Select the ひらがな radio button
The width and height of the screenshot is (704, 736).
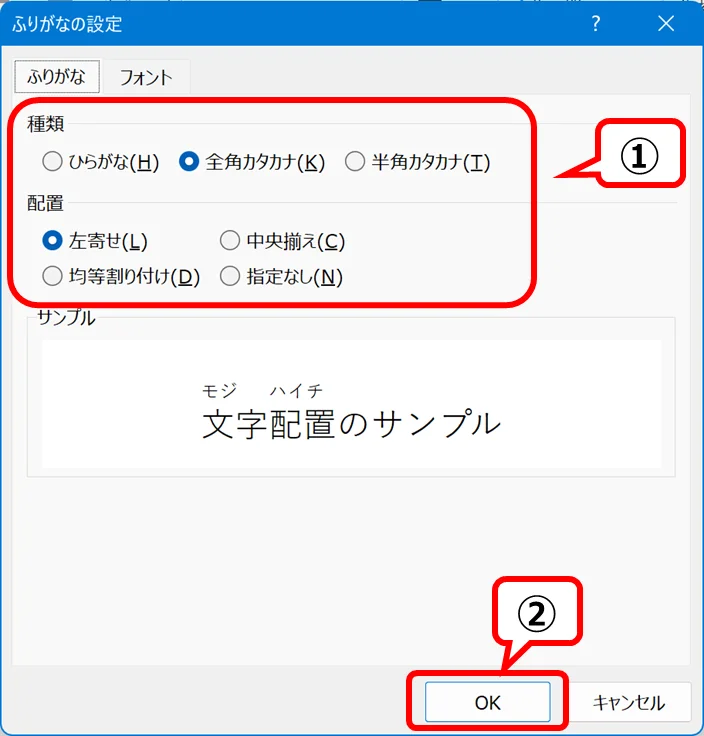point(53,162)
